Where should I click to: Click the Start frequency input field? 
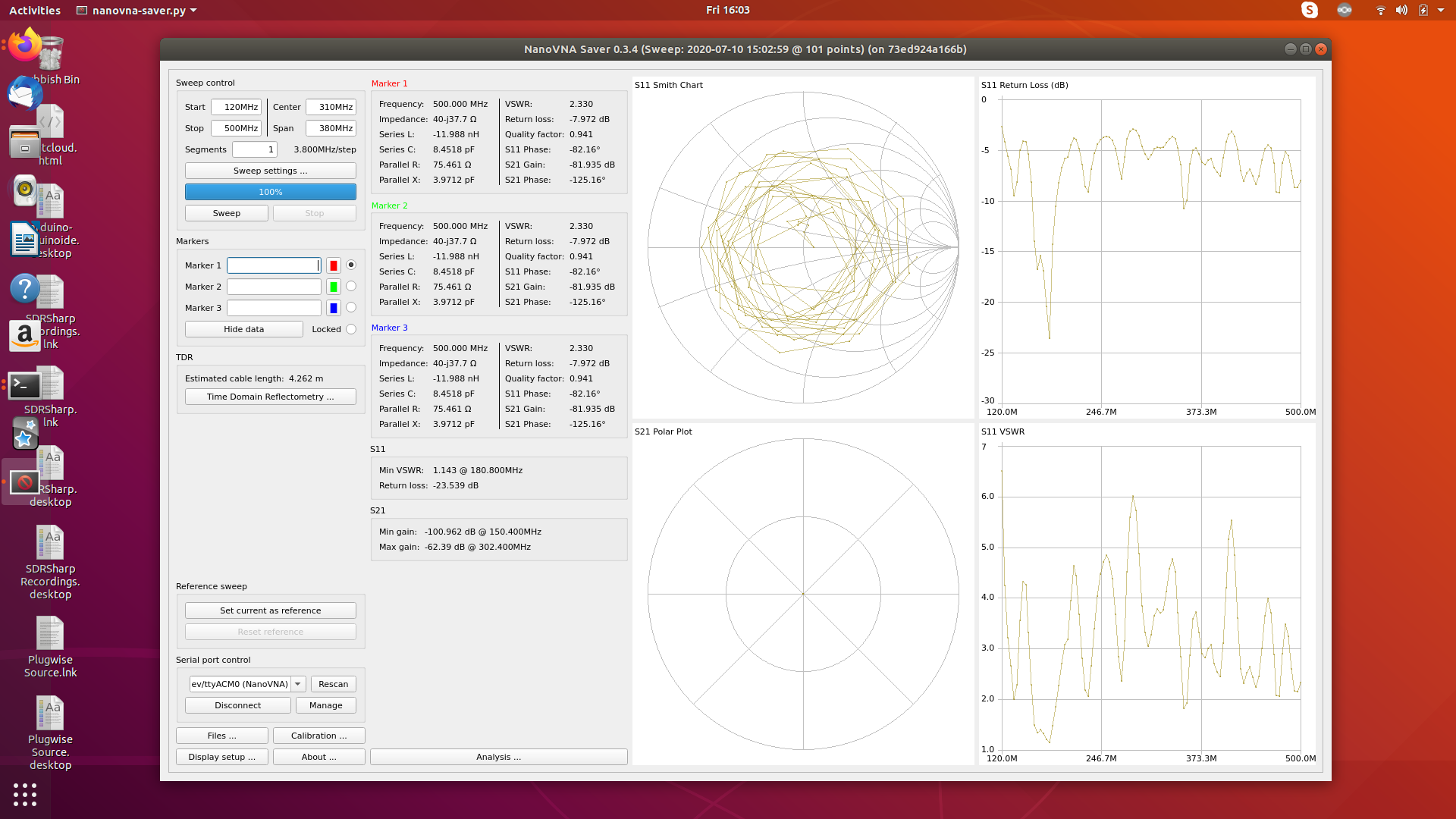pos(236,106)
